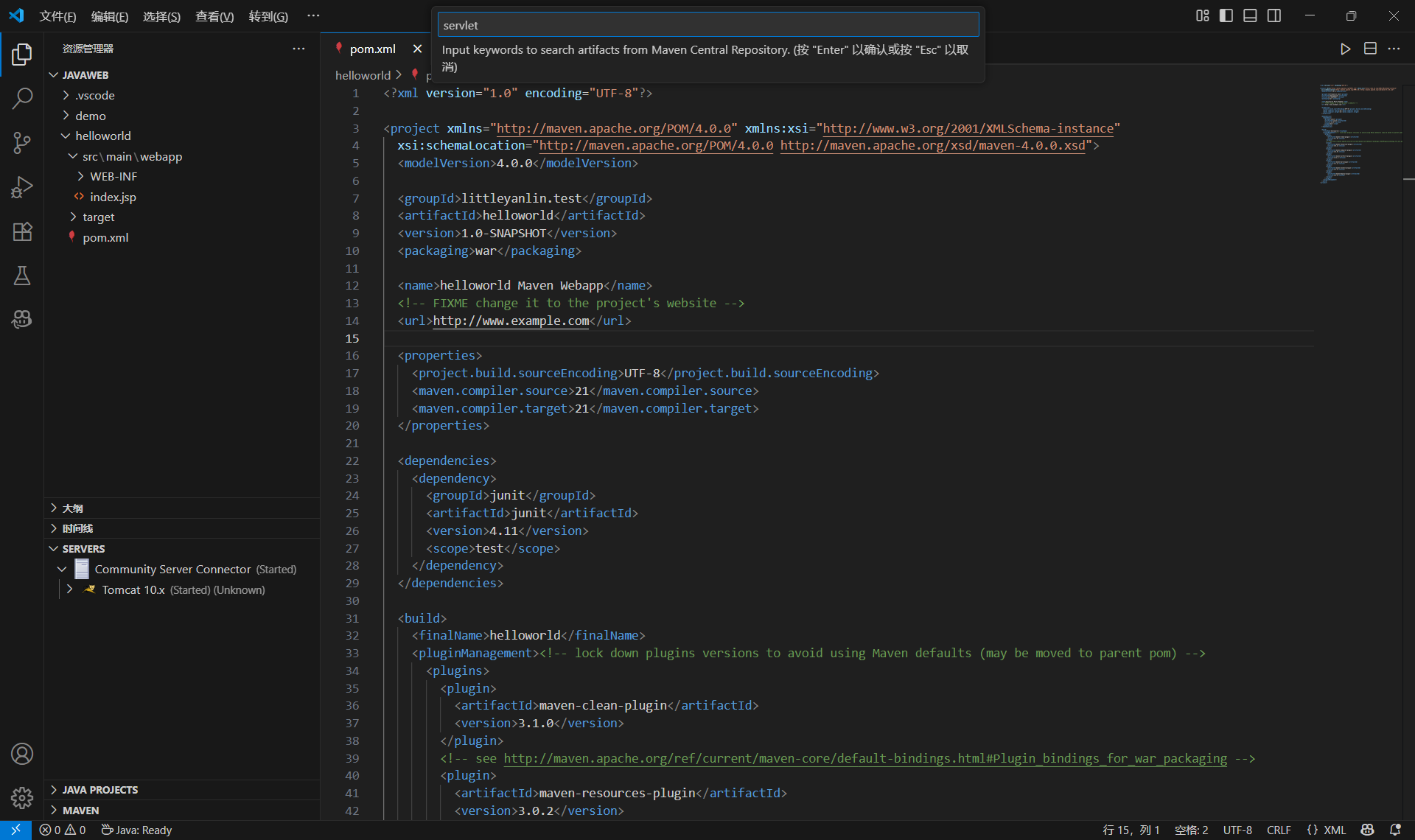The image size is (1415, 840).
Task: Click the servlet search input field
Action: pos(707,25)
